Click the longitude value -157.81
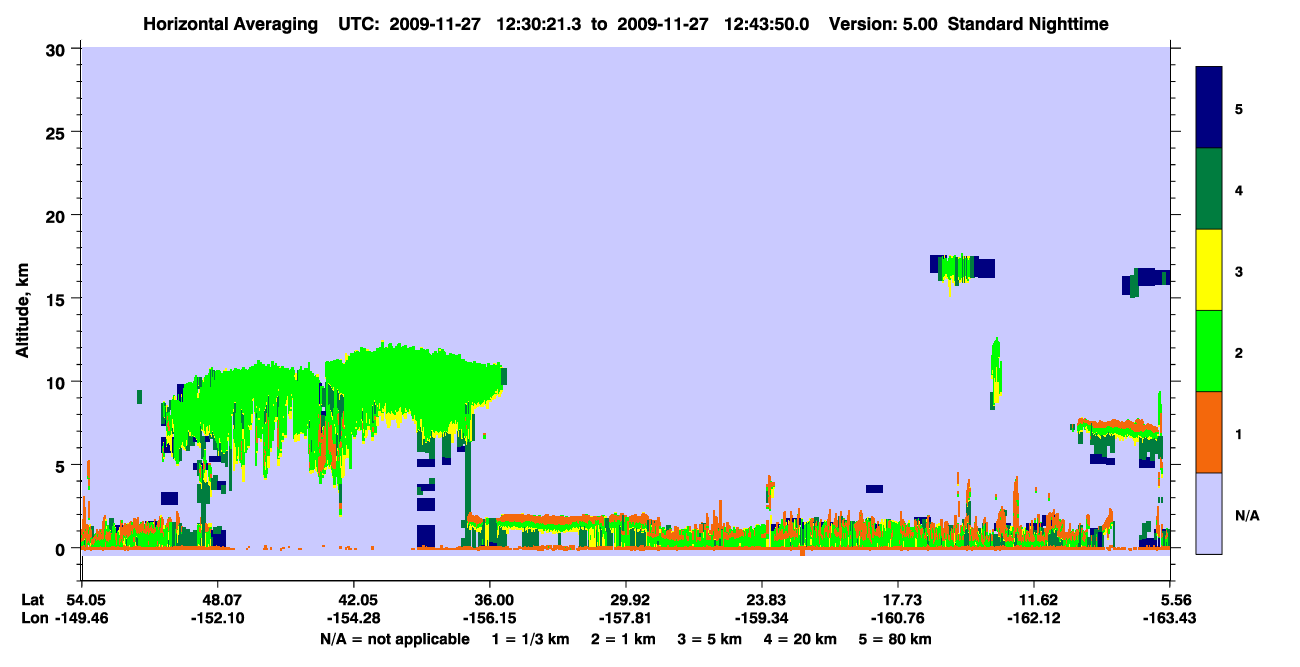This screenshot has height=667, width=1300. [x=626, y=619]
